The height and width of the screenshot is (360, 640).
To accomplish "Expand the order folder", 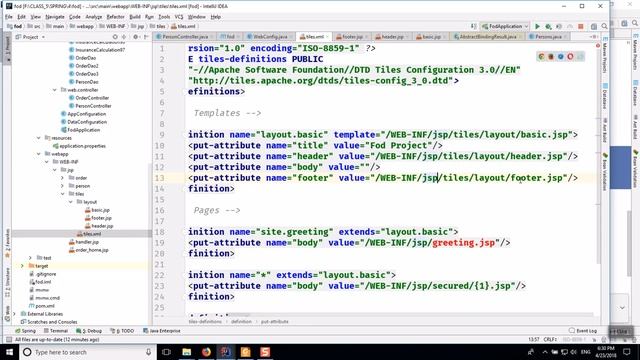I will coord(62,178).
